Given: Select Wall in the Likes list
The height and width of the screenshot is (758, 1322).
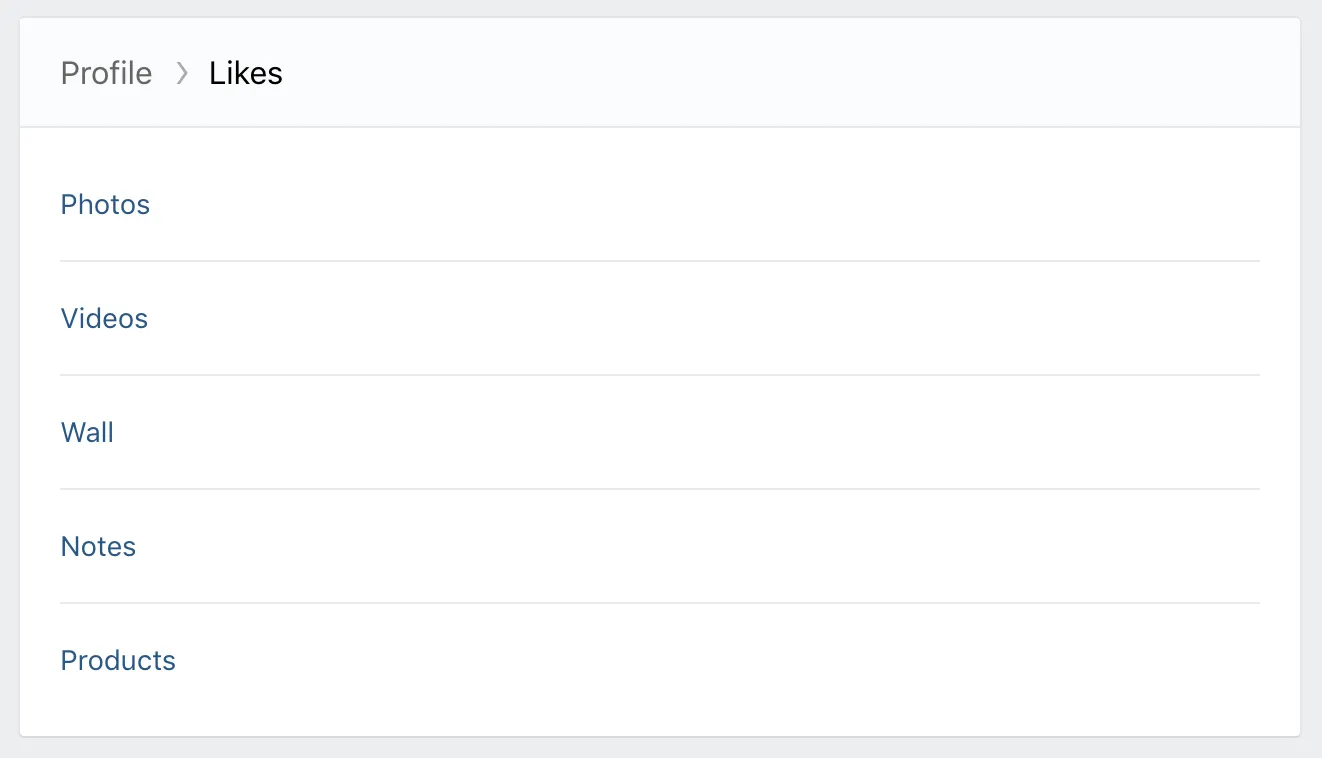Looking at the screenshot, I should [87, 432].
